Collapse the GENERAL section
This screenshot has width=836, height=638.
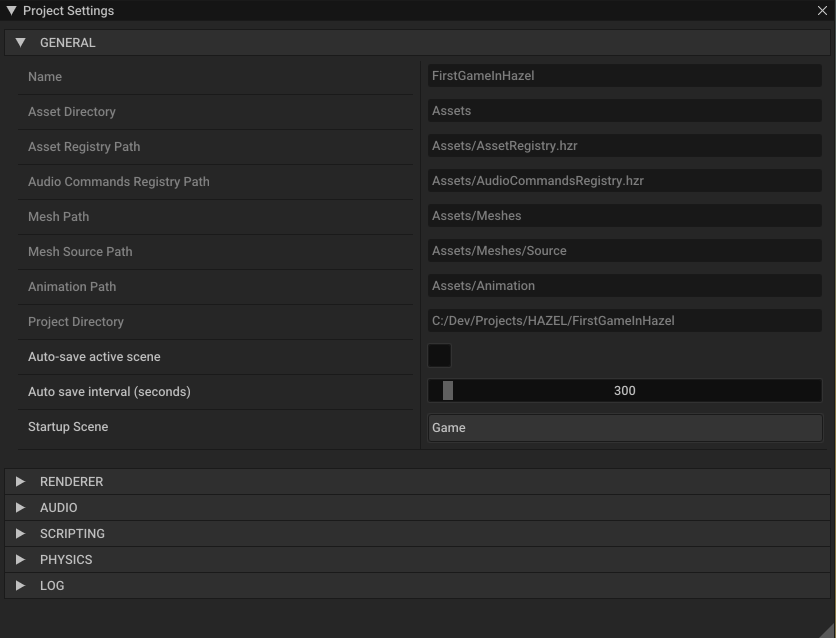click(21, 43)
